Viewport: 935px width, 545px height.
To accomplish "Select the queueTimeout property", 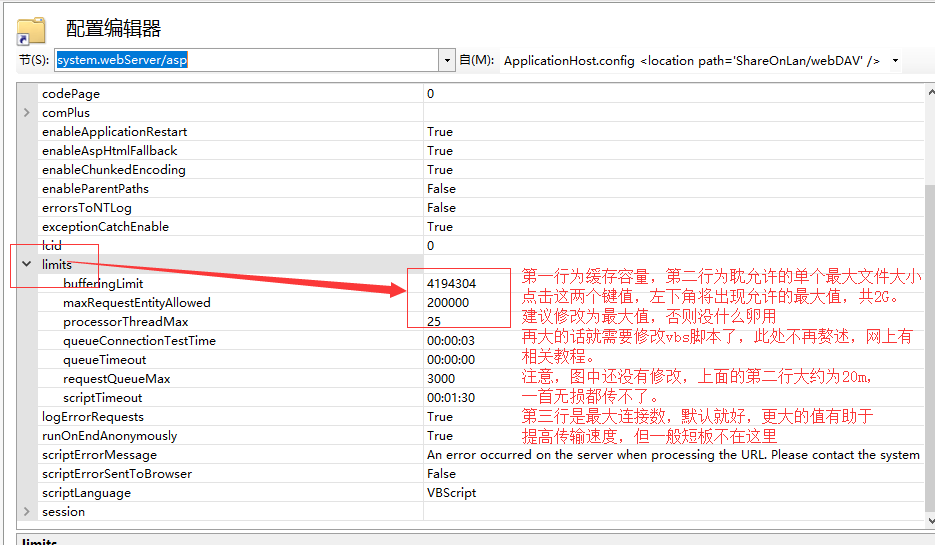I will (x=105, y=360).
